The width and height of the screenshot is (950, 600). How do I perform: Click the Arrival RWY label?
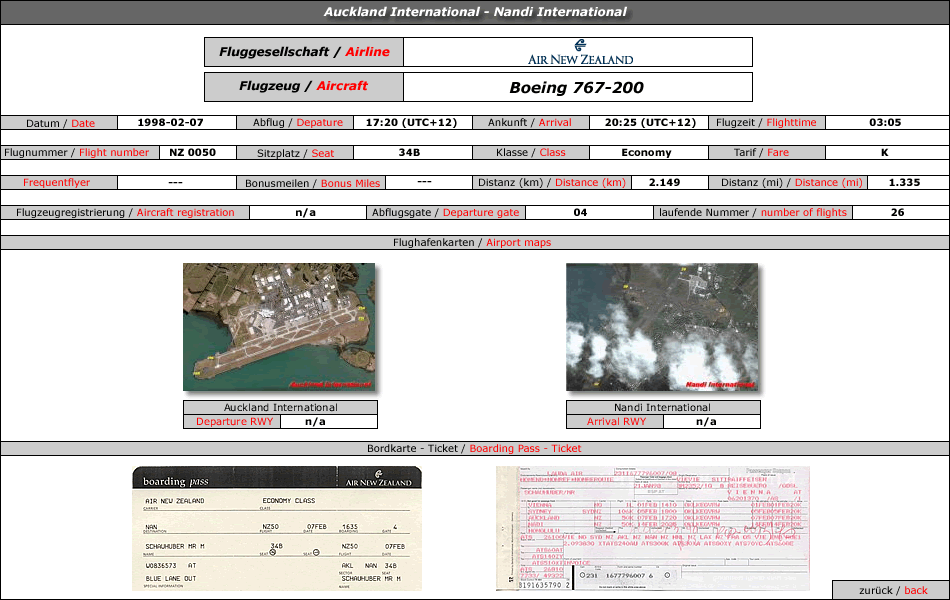tap(615, 422)
